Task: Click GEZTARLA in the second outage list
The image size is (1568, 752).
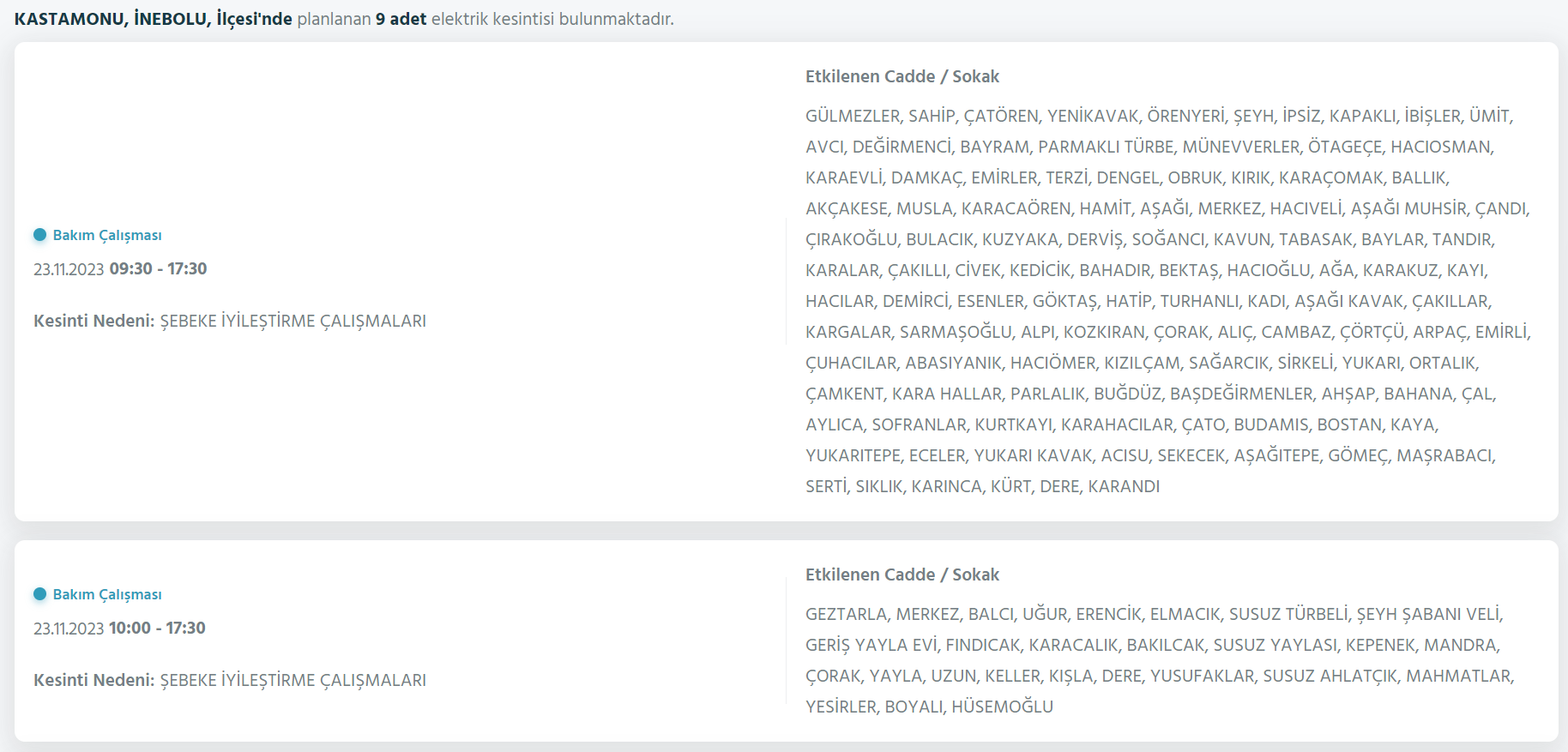Action: [846, 614]
